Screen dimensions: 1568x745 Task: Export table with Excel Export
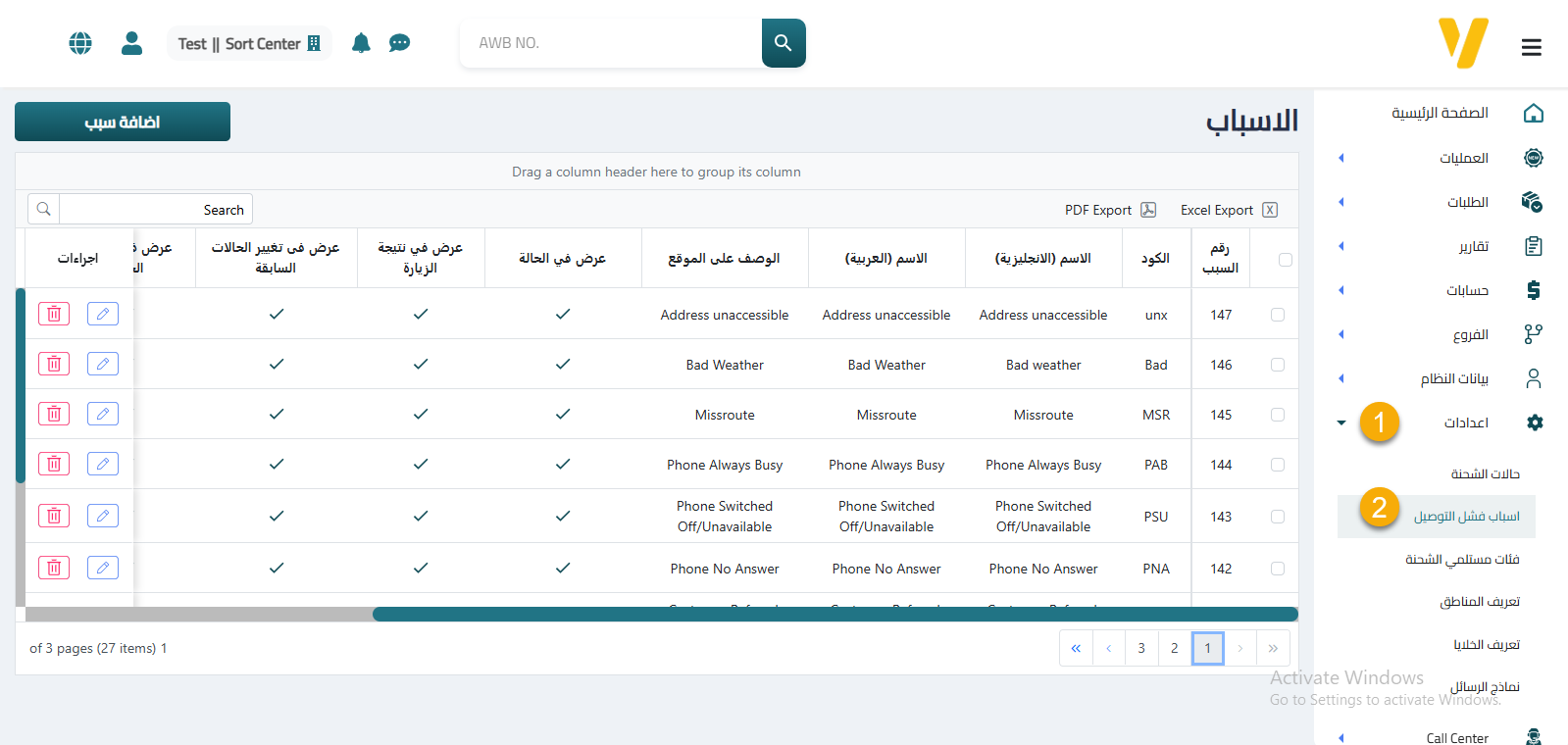(x=1228, y=210)
